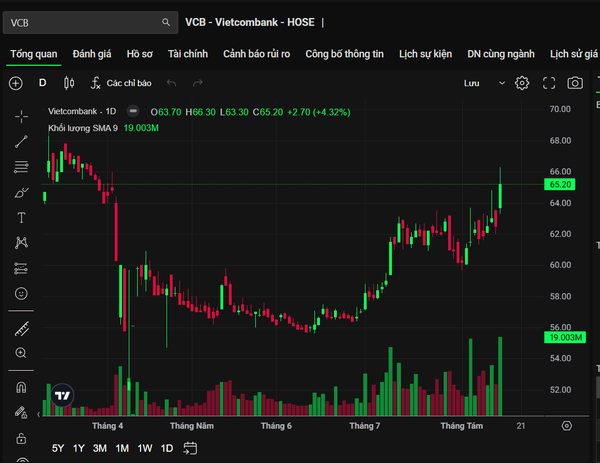
Task: Select the text annotation tool
Action: [21, 218]
